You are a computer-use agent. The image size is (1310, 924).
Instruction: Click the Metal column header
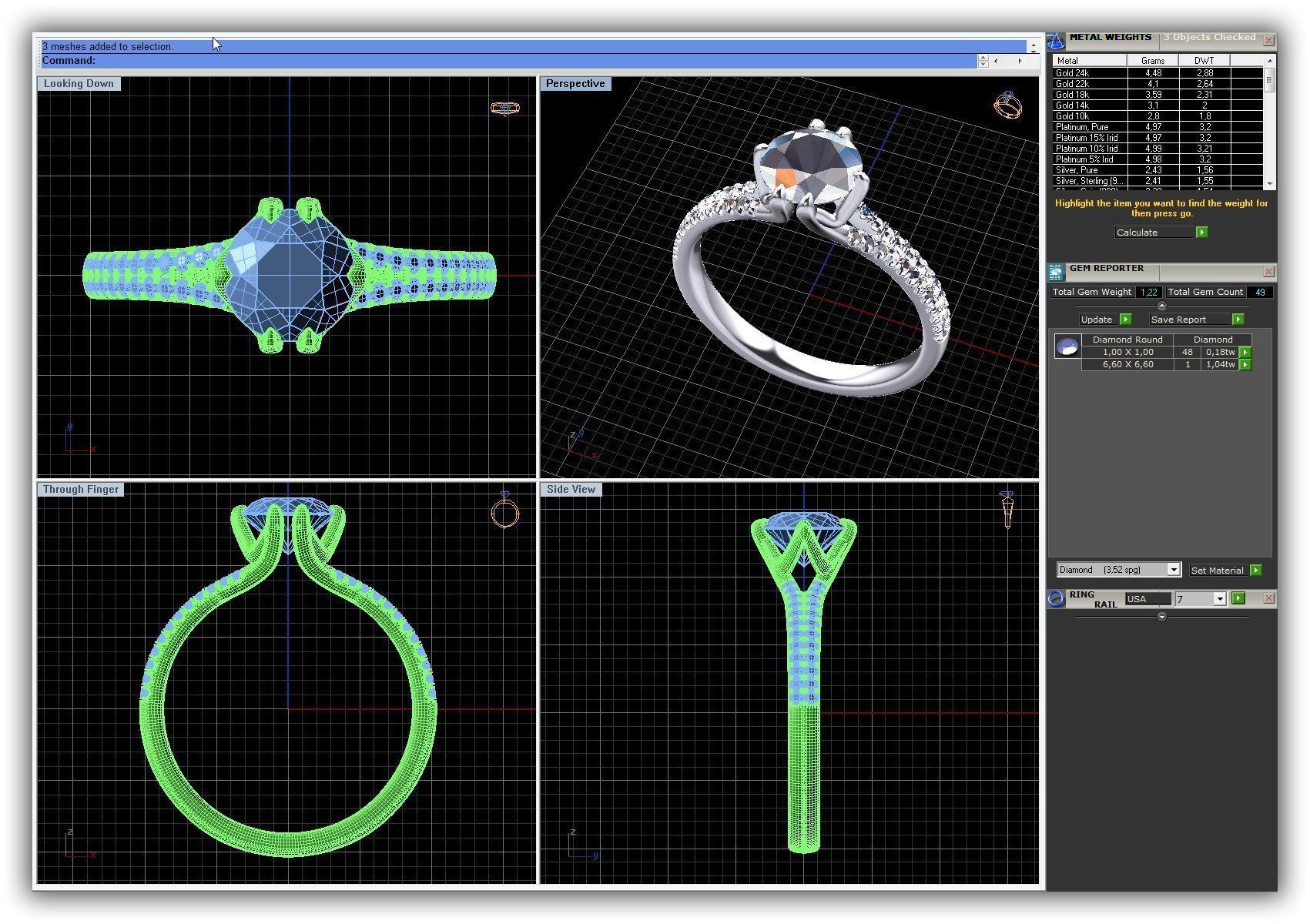(x=1090, y=61)
